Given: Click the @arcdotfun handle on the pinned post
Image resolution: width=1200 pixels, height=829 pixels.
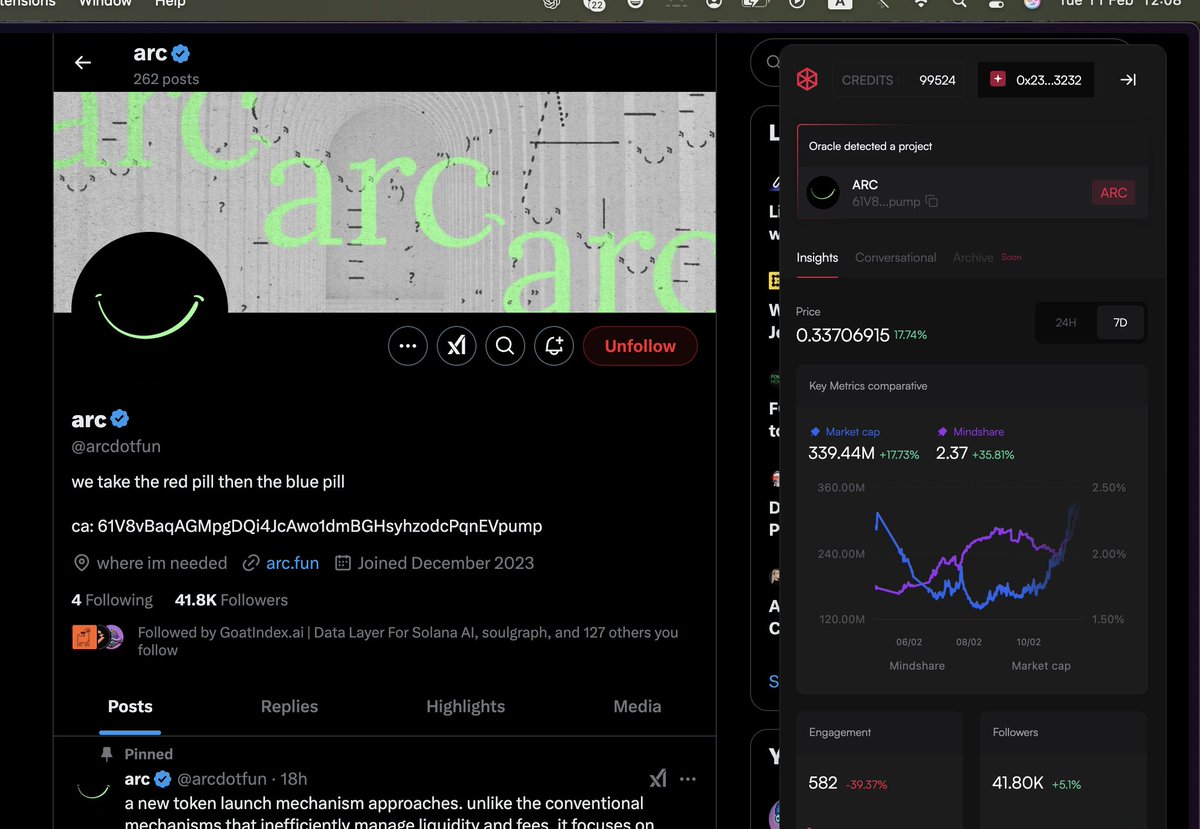Looking at the screenshot, I should pos(222,779).
